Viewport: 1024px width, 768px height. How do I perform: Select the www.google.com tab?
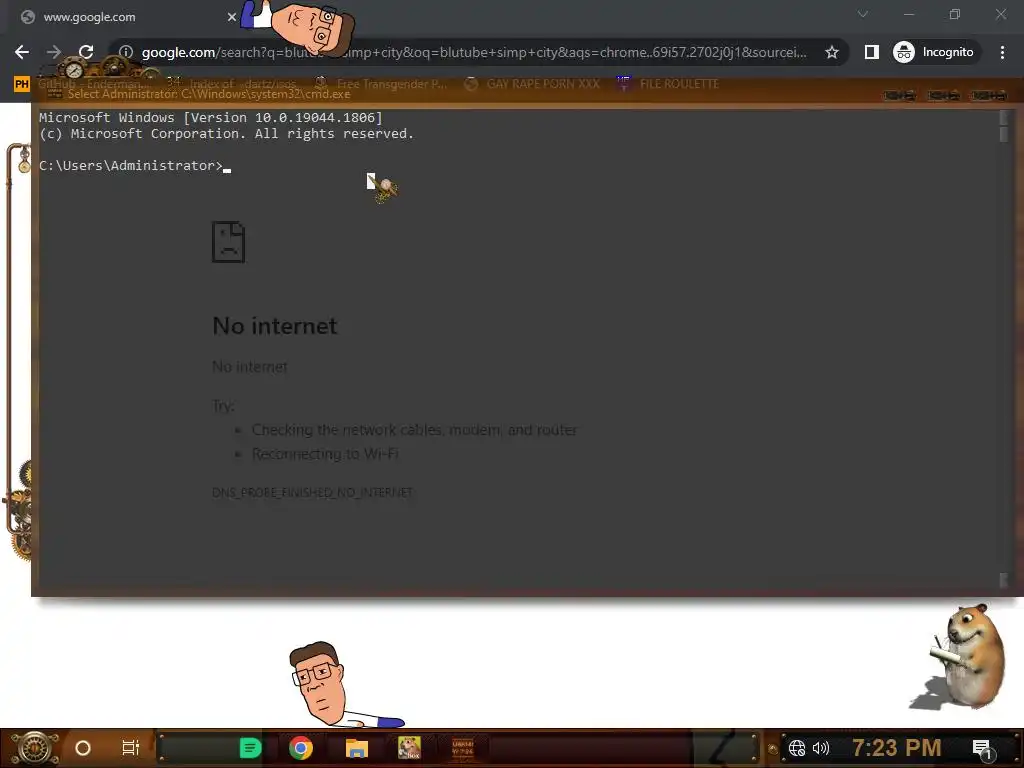124,17
